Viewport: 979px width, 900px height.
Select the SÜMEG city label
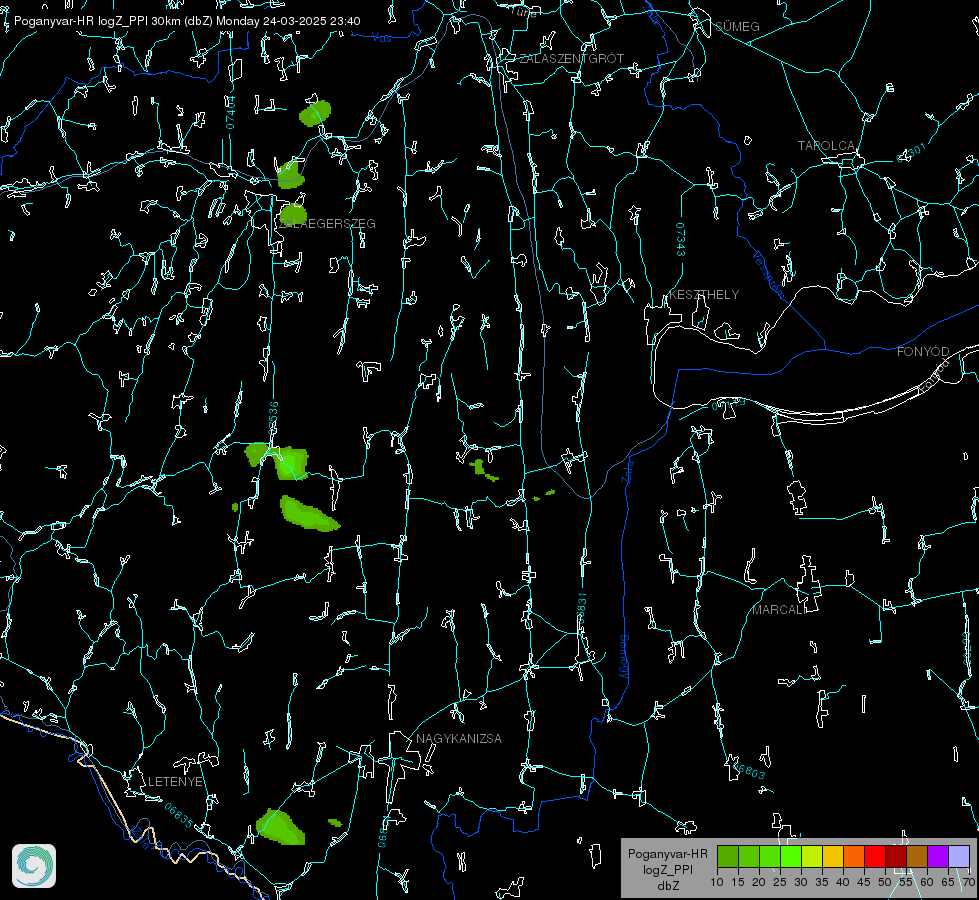[737, 26]
